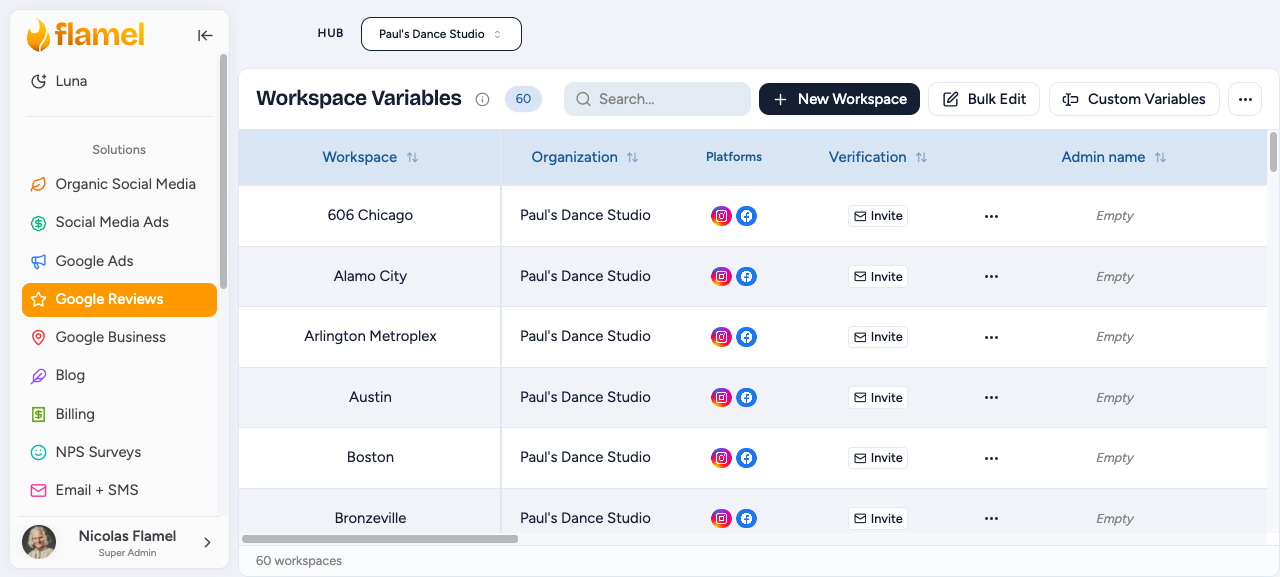Click Facebook icon in Arlington Metroplex row
Screen dimensions: 1280x577
(746, 337)
